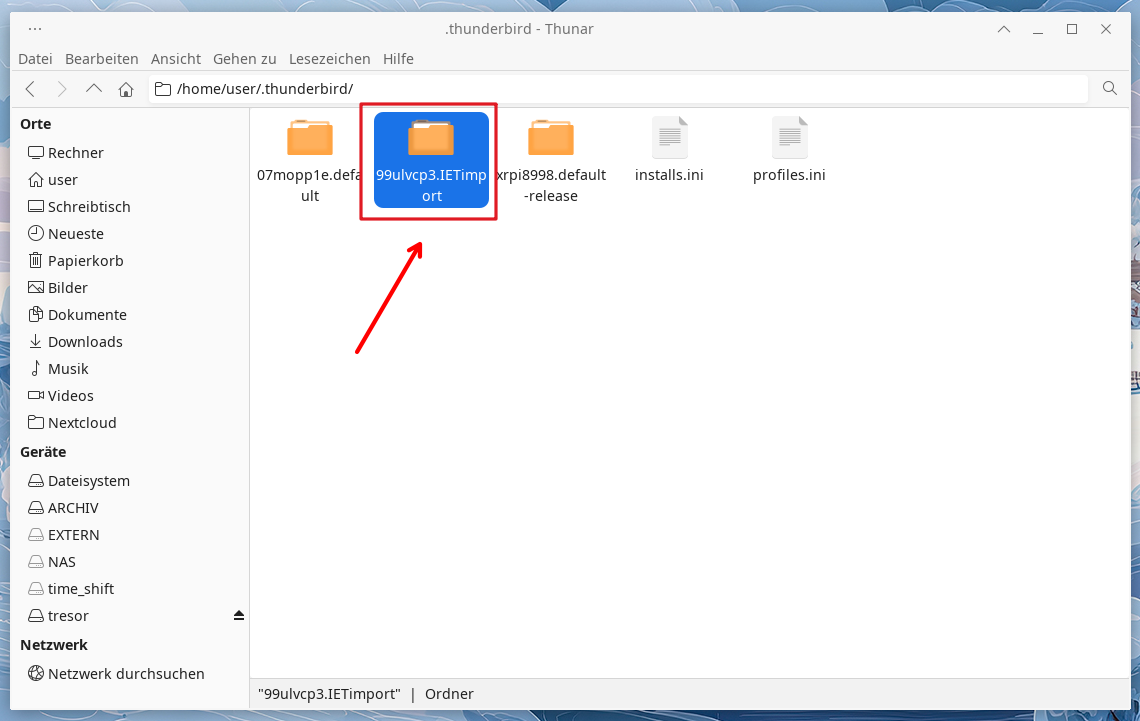Go to Downloads in the sidebar

85,341
